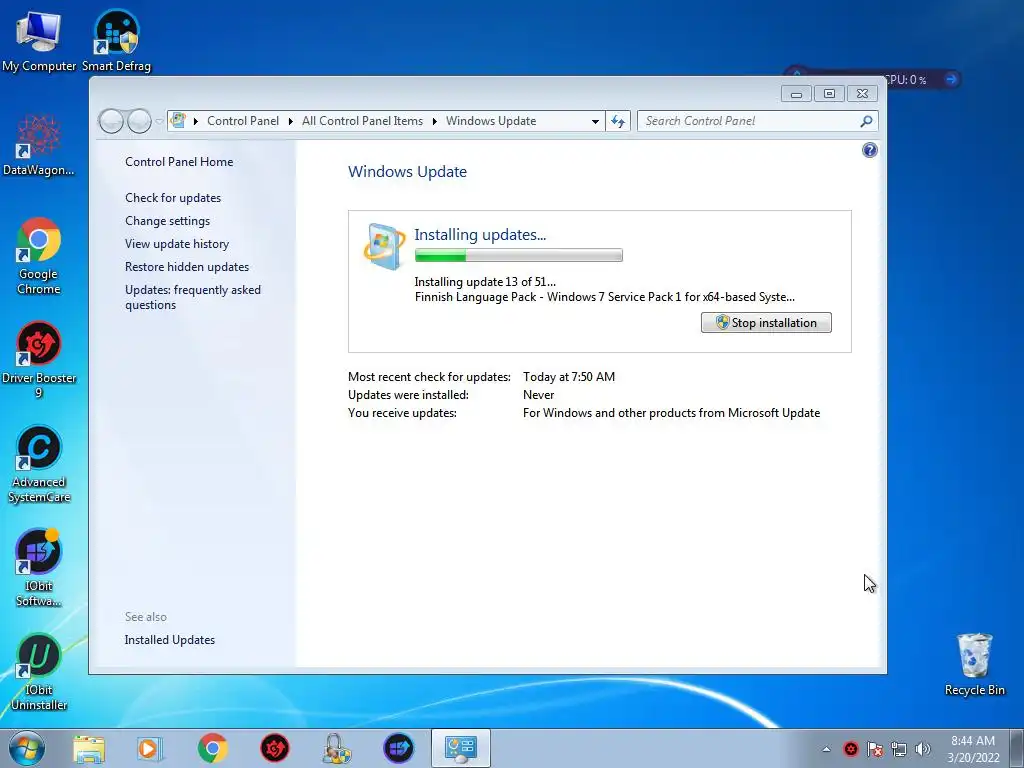This screenshot has height=768, width=1024.
Task: Go to Control Panel Home
Action: [x=179, y=162]
